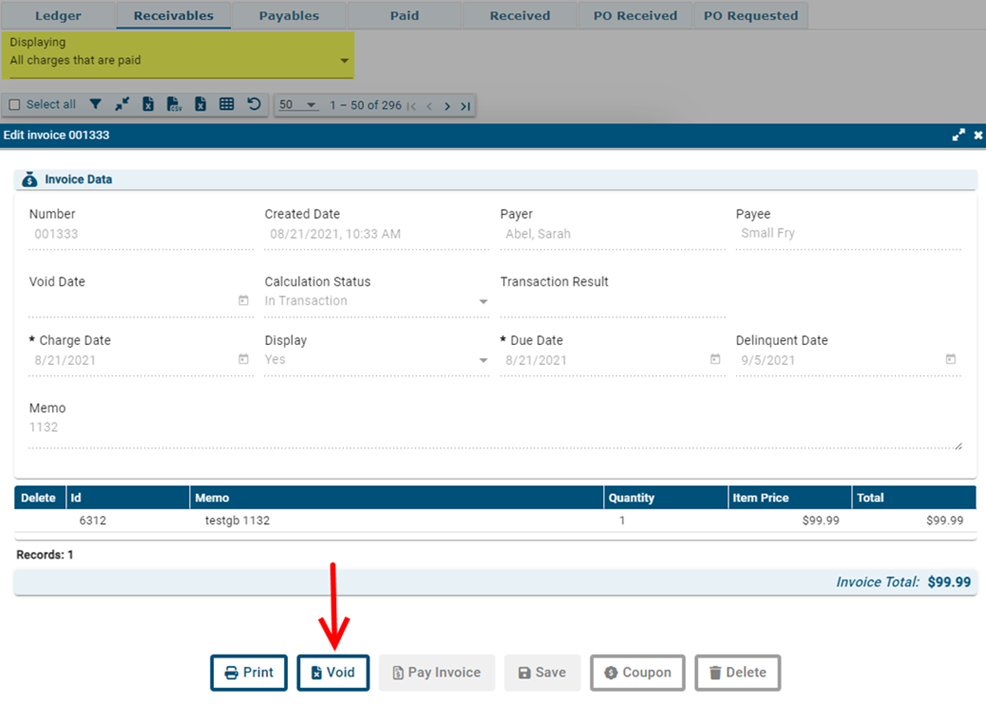Open the PO Received tab
986x704 pixels.
point(635,16)
